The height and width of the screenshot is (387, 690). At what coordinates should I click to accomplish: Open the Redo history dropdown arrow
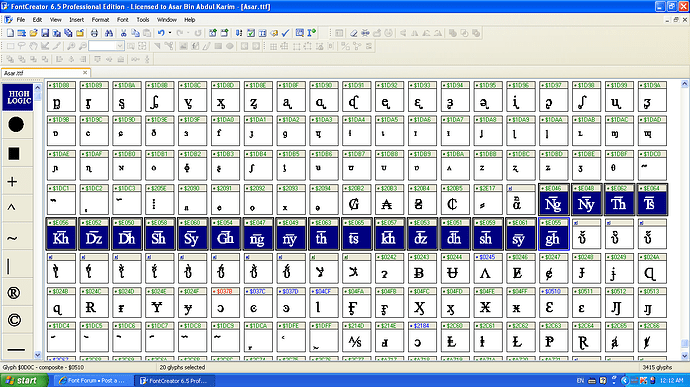click(188, 33)
